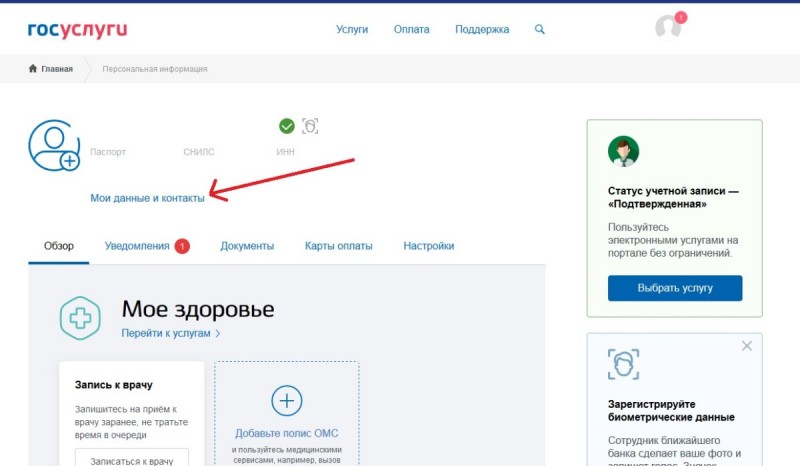The image size is (800, 466).
Task: Click the home icon in breadcrumb
Action: click(x=33, y=68)
